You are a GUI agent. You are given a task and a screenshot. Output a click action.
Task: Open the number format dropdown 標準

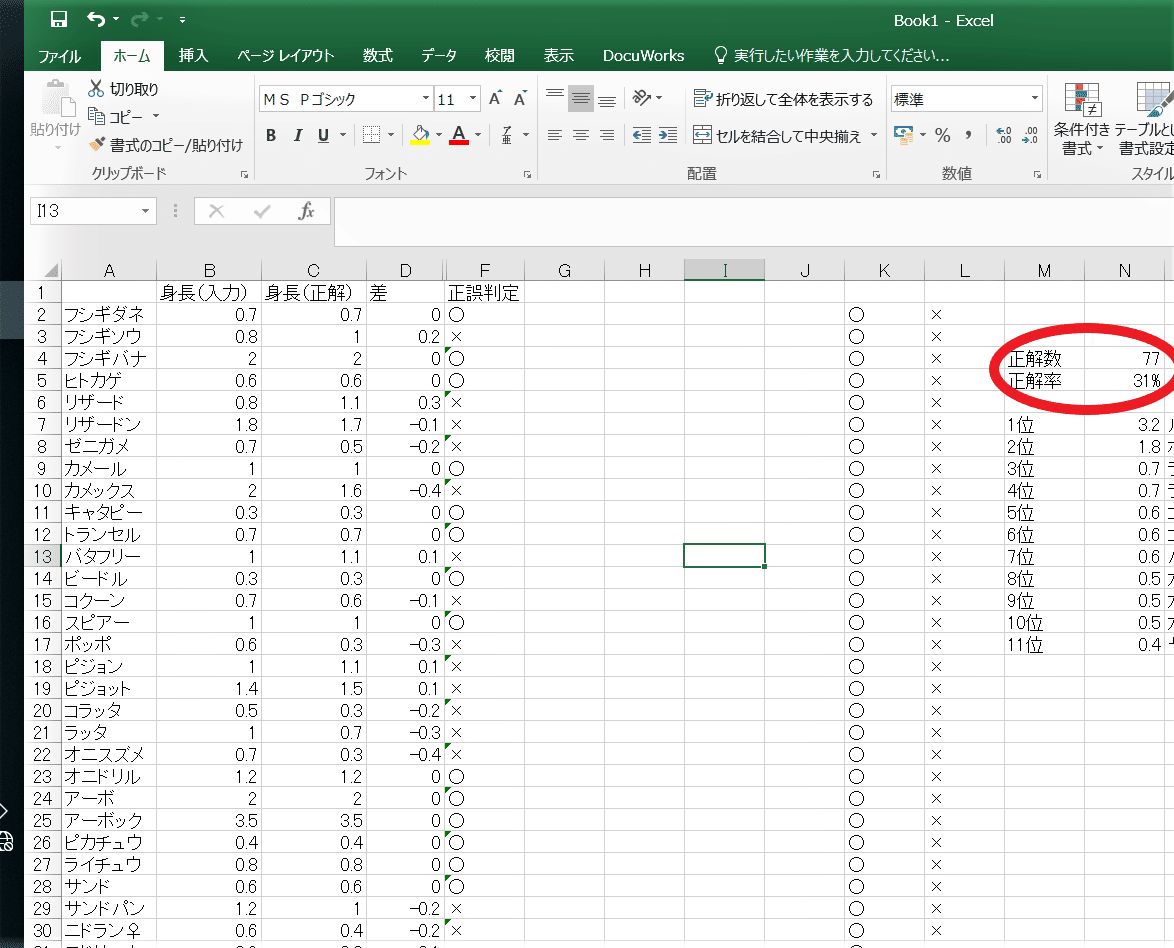pos(1035,98)
